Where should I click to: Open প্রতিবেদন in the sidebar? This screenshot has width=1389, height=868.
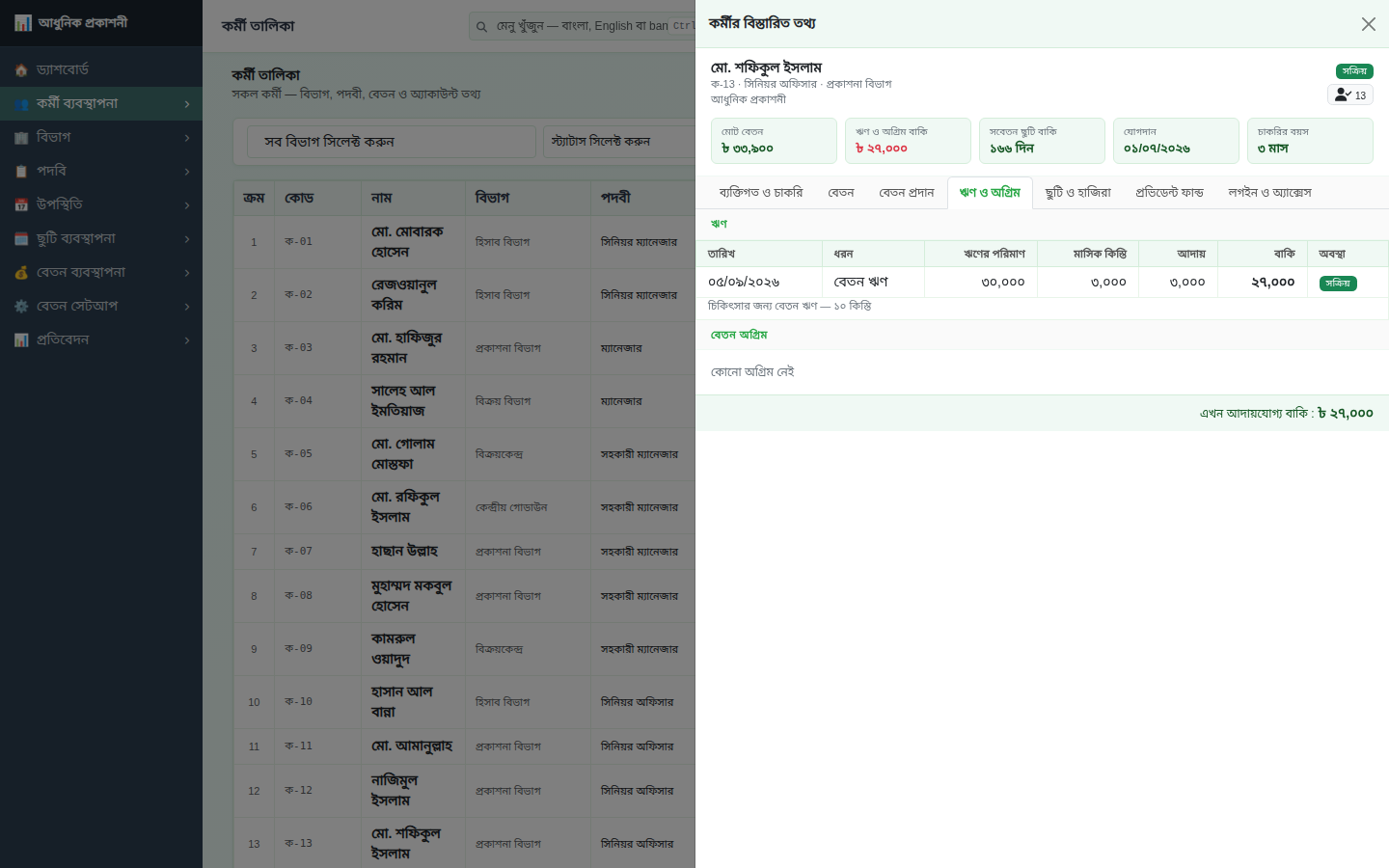101,340
